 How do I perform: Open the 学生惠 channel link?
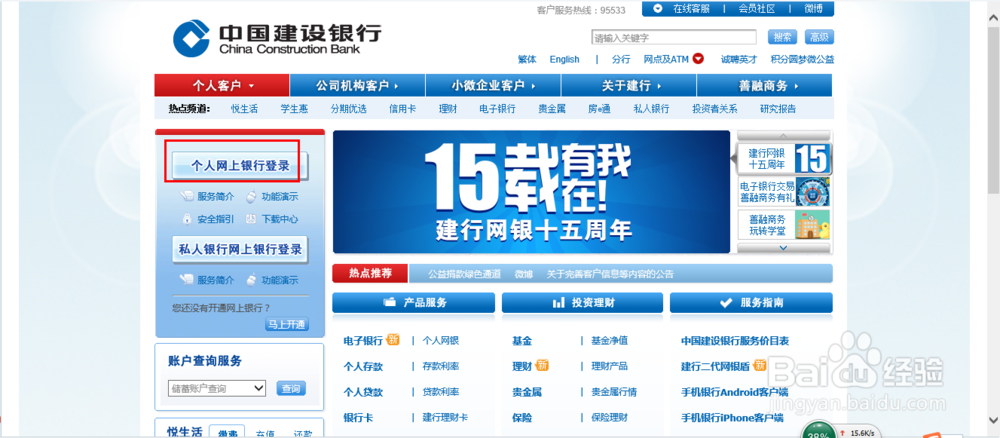click(294, 108)
